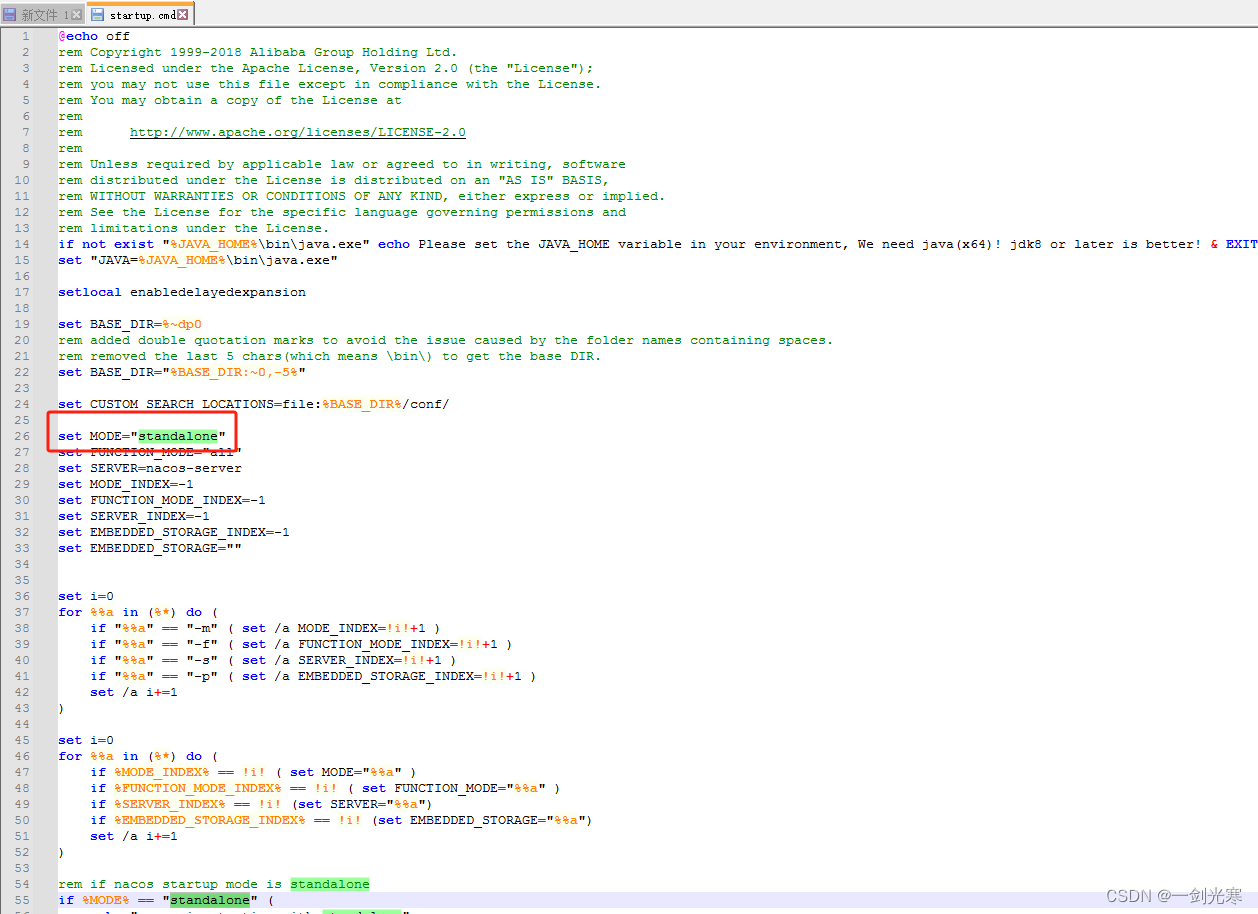Click 'rem if nacos startup mode is standalone' line

214,884
